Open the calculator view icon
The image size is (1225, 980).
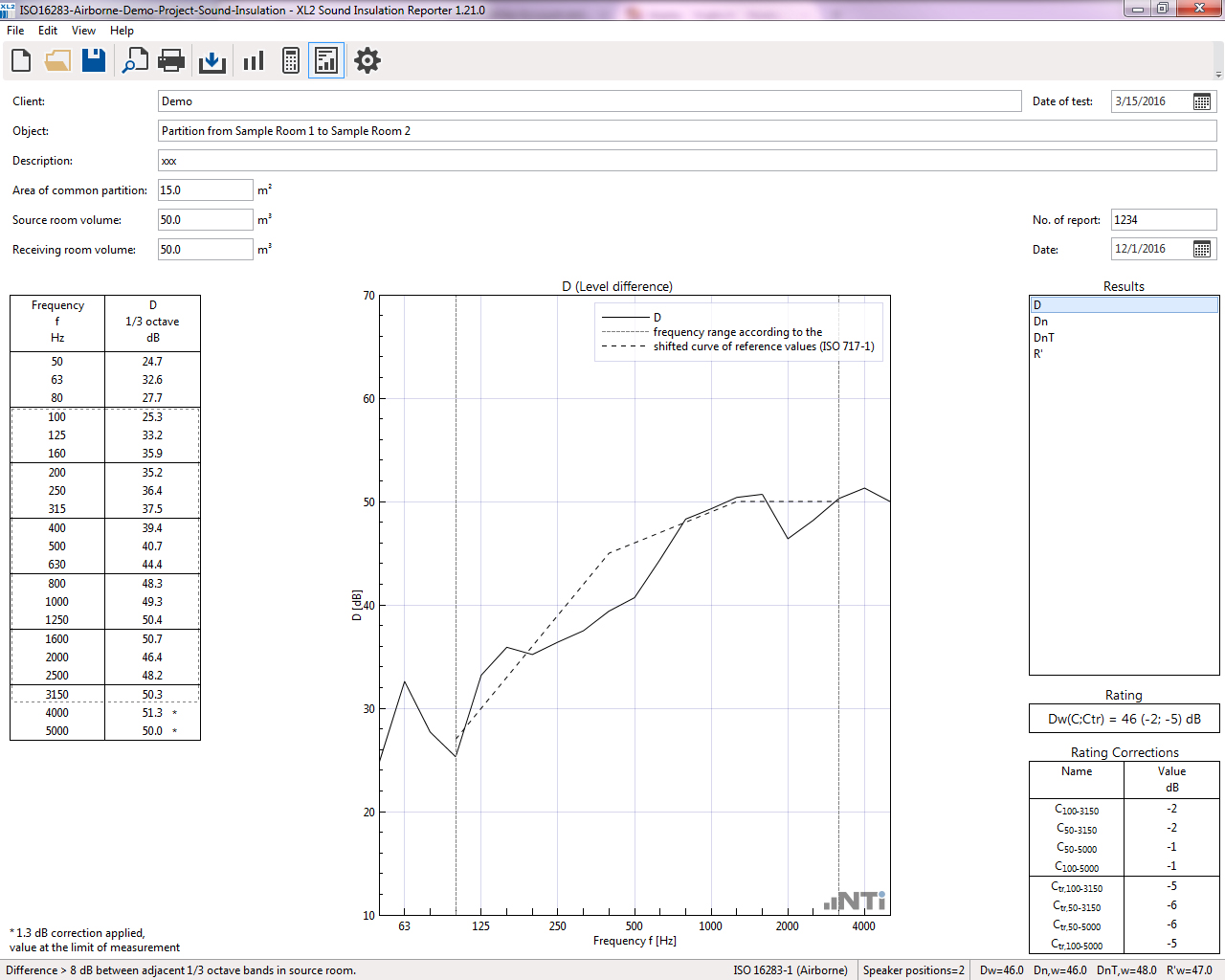coord(291,61)
